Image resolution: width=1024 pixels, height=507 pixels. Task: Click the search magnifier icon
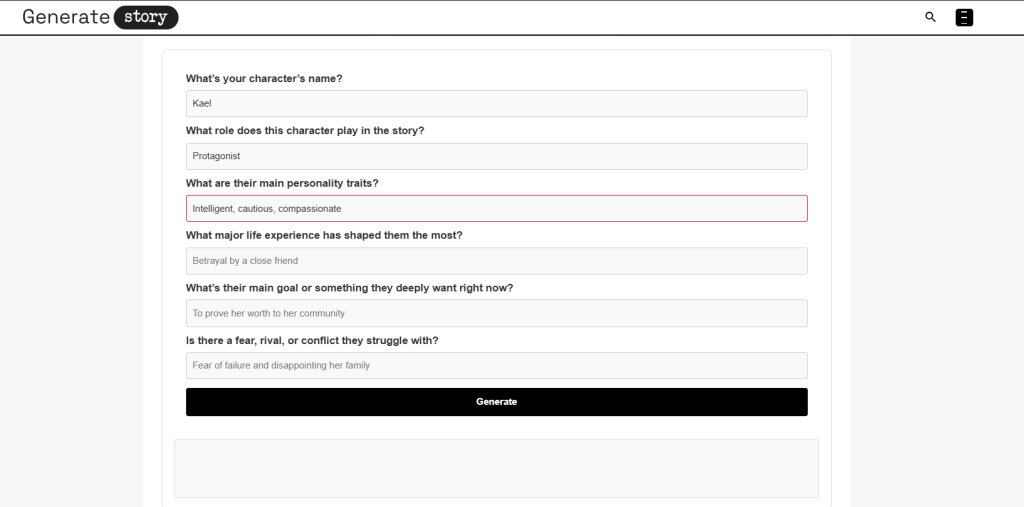coord(930,17)
